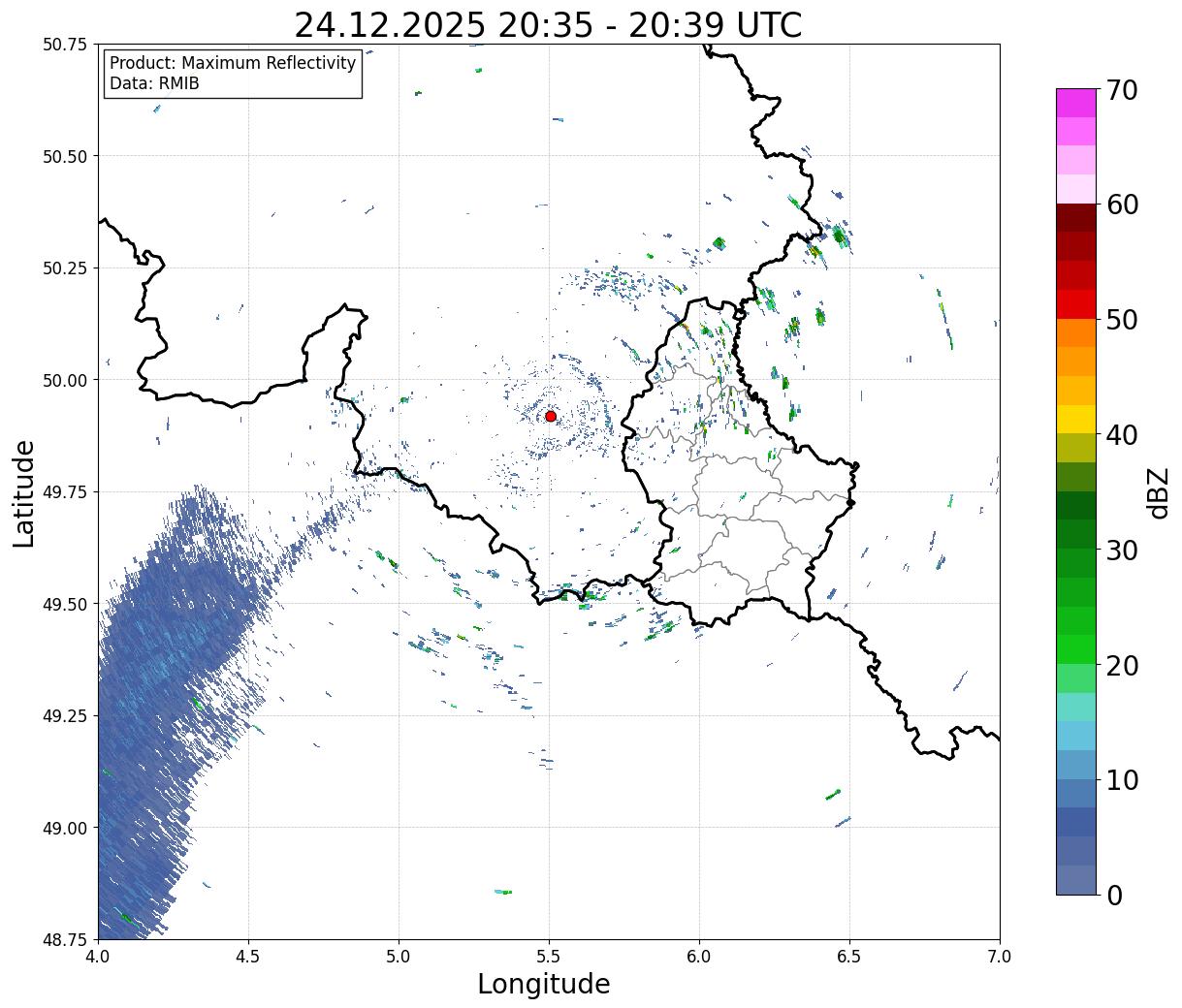The width and height of the screenshot is (1182, 1008).
Task: Click the magenta swatch at top of colorbar
Action: tap(1076, 103)
